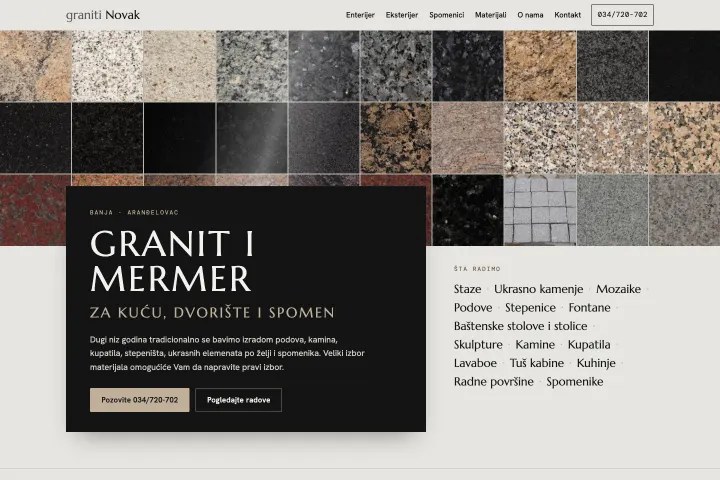720x480 pixels.
Task: Open the Eksterijer menu item
Action: click(x=402, y=15)
